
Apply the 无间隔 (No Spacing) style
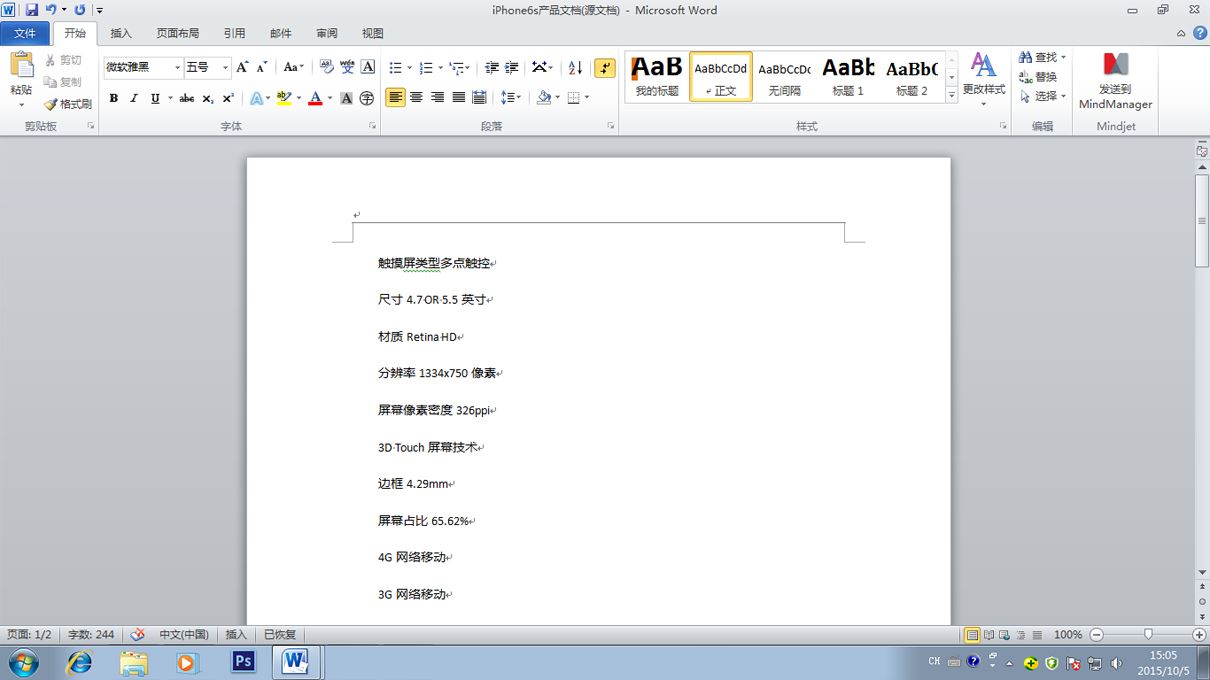click(785, 77)
